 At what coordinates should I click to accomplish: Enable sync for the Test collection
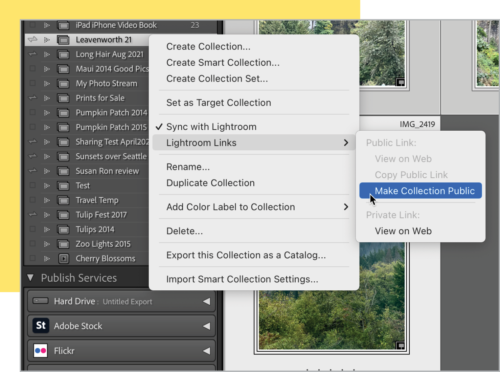click(x=33, y=185)
